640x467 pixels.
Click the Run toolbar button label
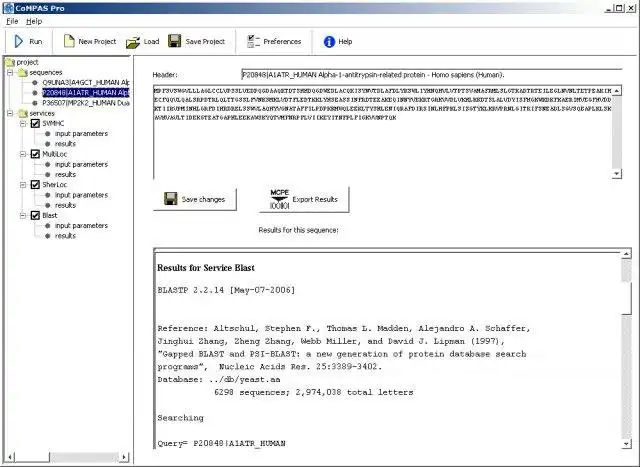click(x=36, y=41)
